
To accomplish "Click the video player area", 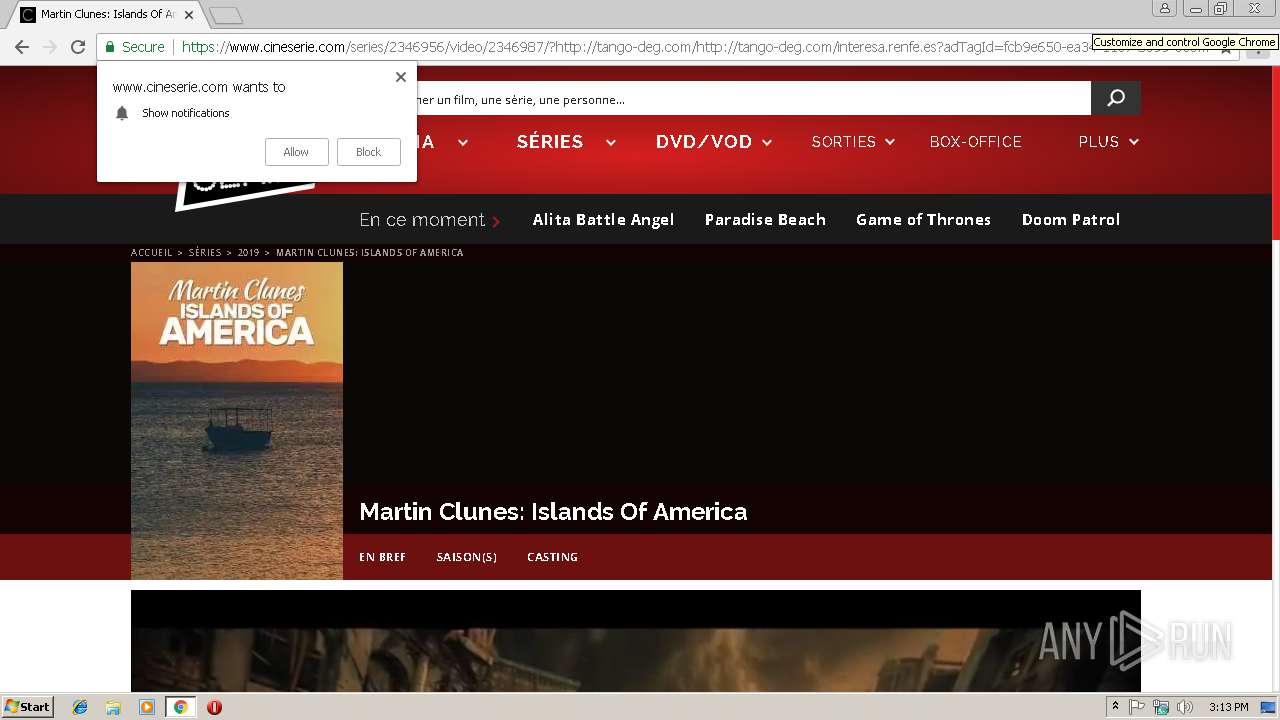I will point(636,641).
